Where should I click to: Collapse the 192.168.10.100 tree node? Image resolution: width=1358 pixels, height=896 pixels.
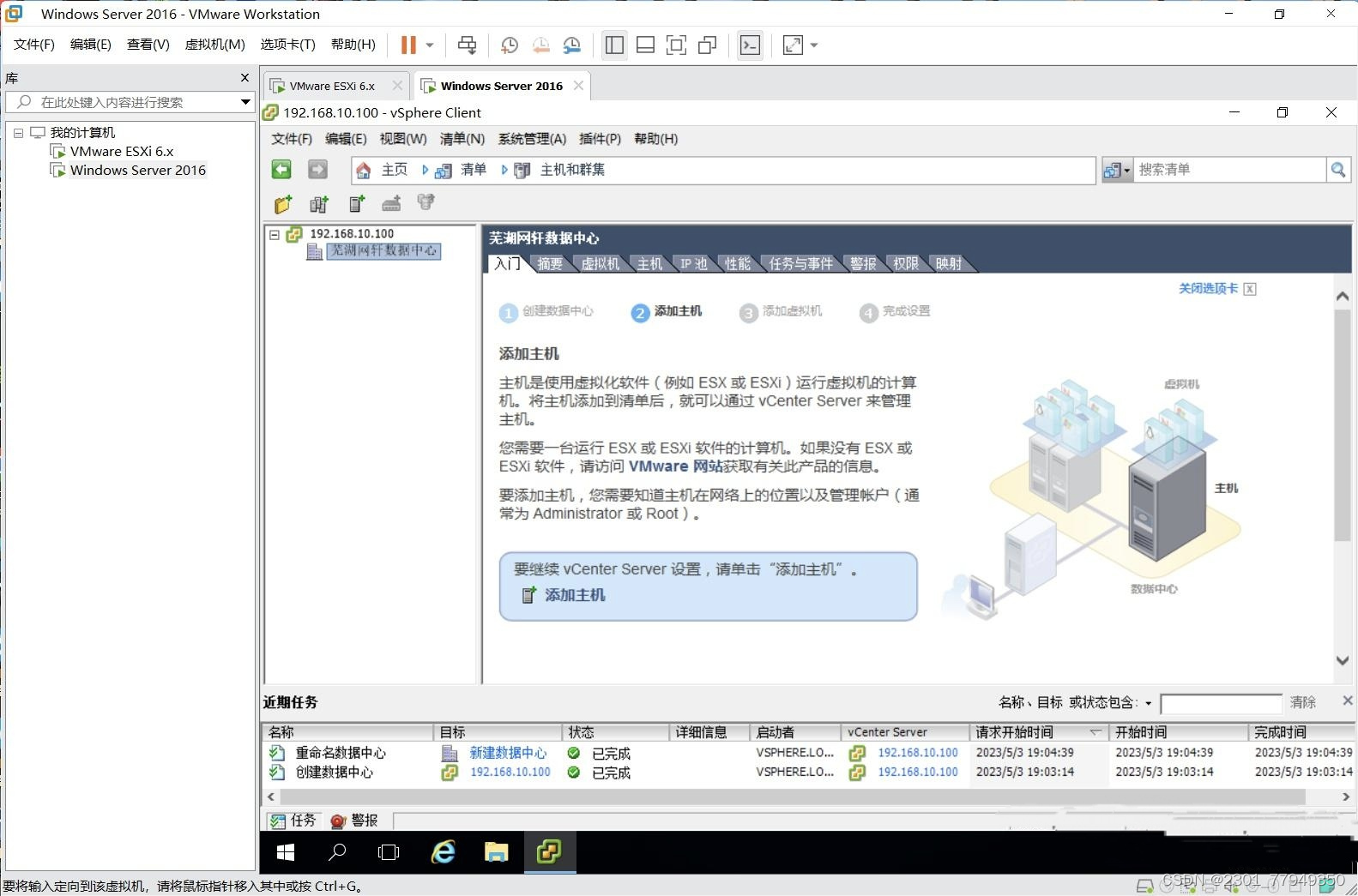pos(275,234)
